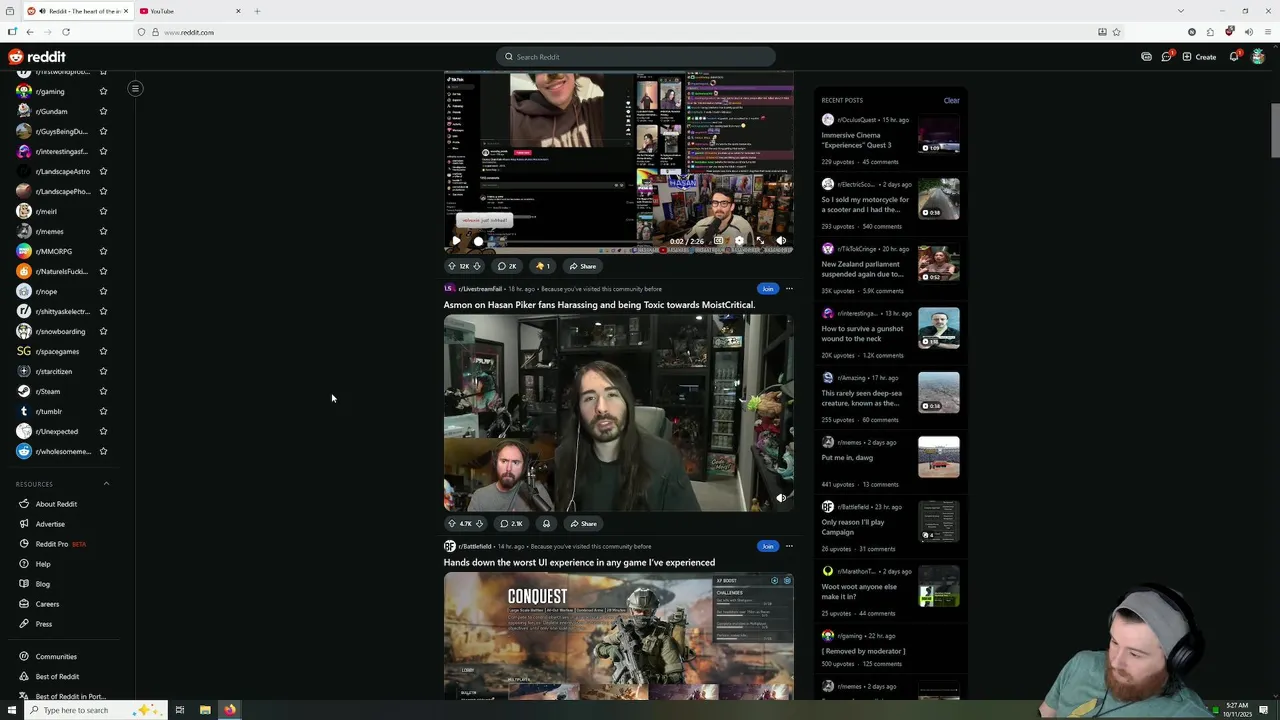Upvote the 12K-score video post
Viewport: 1280px width, 720px height.
[x=452, y=266]
